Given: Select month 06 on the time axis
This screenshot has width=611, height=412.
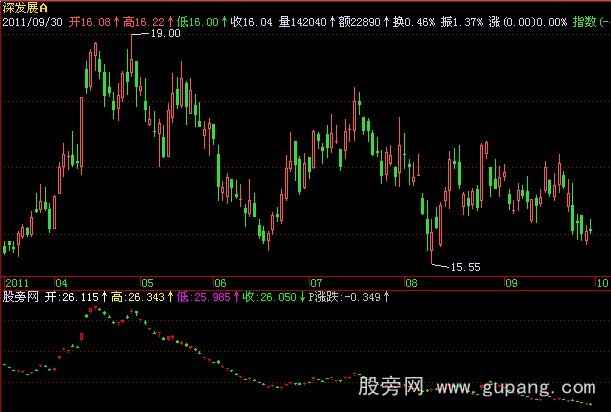Looking at the screenshot, I should pyautogui.click(x=220, y=283).
